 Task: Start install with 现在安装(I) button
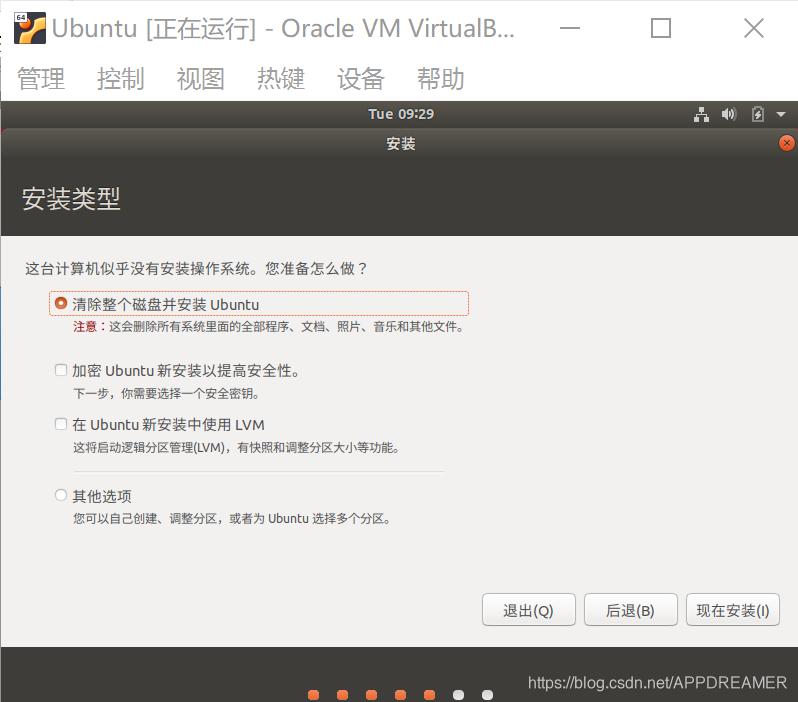733,610
